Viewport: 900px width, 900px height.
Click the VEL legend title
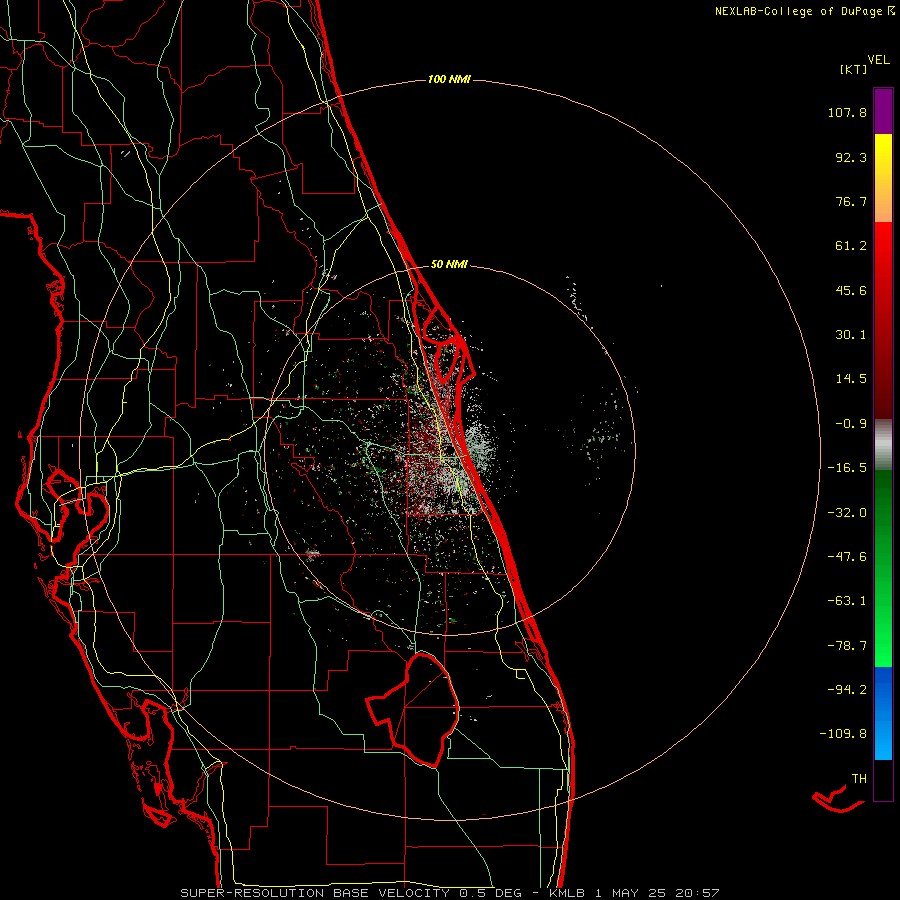[878, 60]
